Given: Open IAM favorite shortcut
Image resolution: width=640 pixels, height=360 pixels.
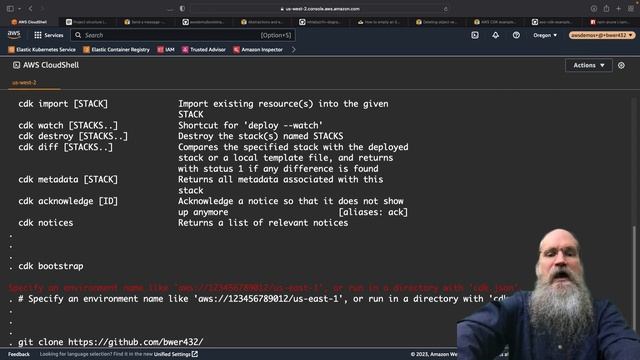Looking at the screenshot, I should [166, 49].
